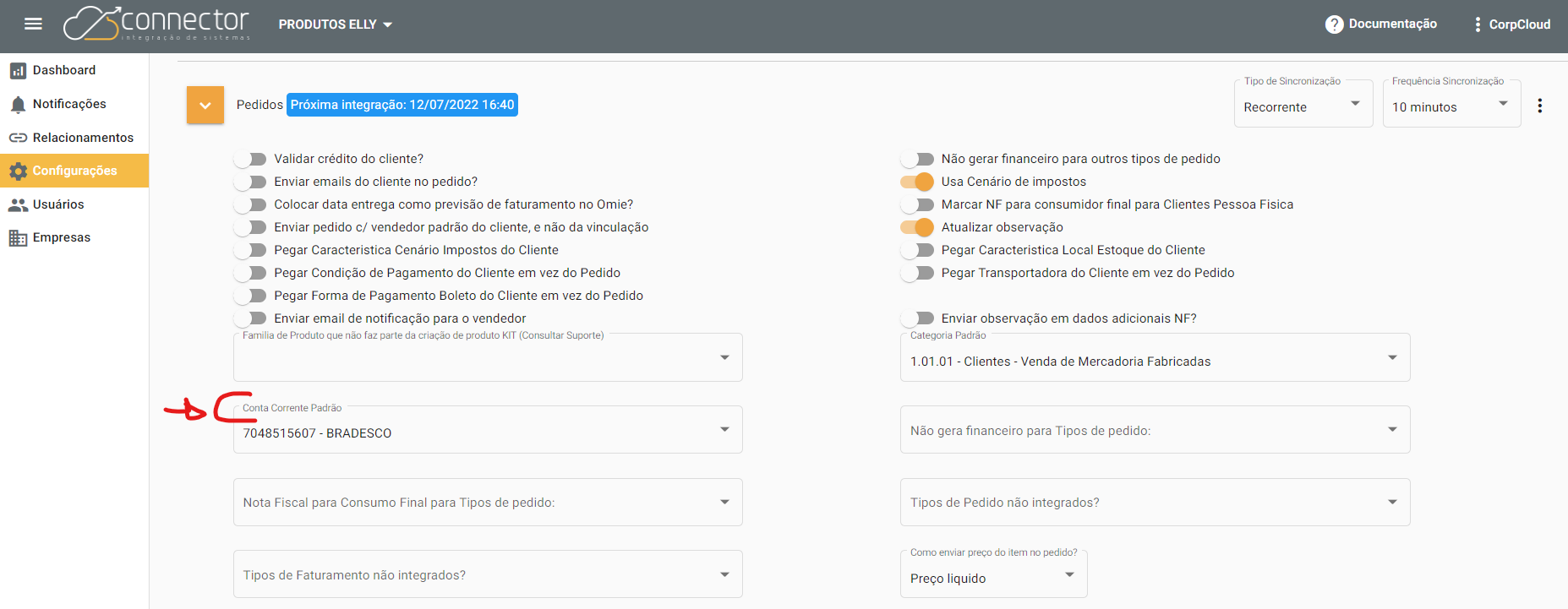Open Dashboard in the sidebar
The image size is (1568, 609).
[74, 70]
